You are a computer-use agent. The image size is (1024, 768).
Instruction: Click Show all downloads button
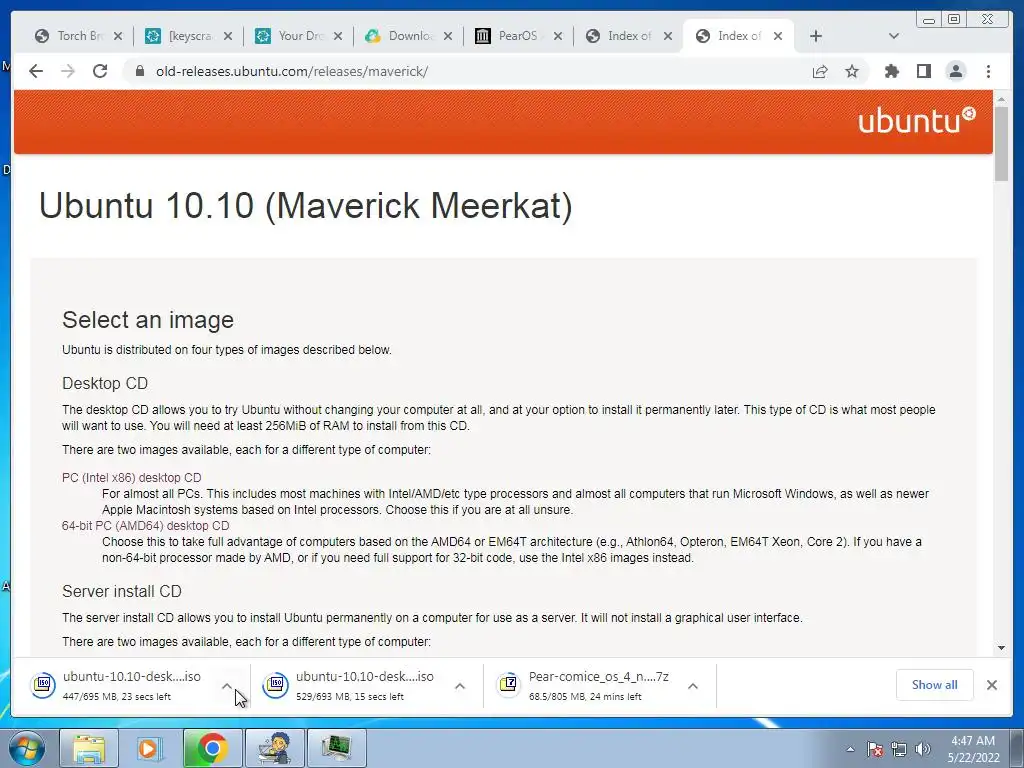tap(935, 684)
